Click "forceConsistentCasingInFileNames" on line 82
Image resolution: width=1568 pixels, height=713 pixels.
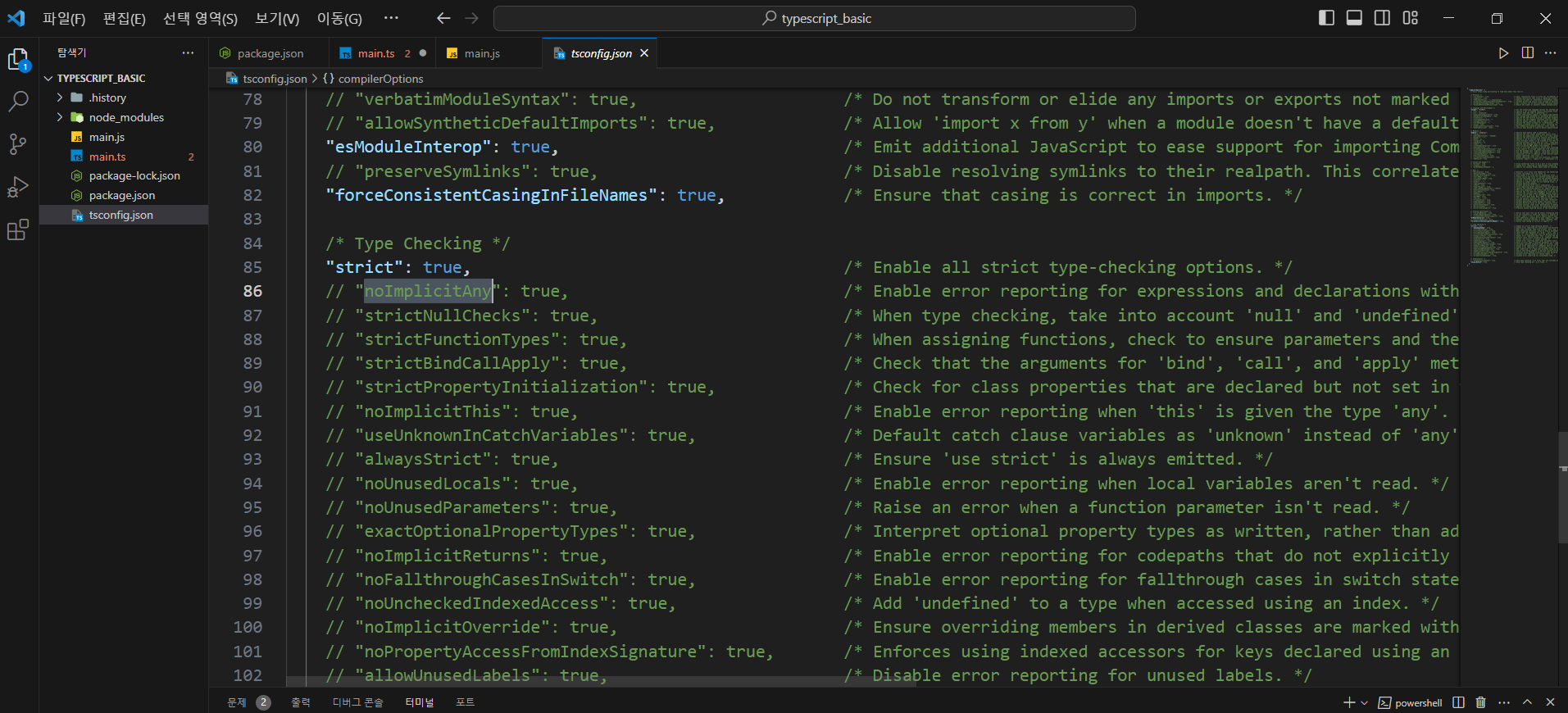pyautogui.click(x=492, y=195)
